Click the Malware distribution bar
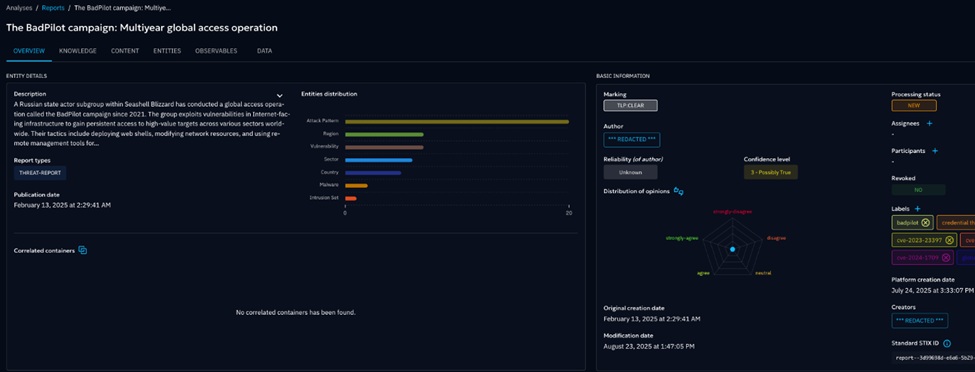 point(356,185)
